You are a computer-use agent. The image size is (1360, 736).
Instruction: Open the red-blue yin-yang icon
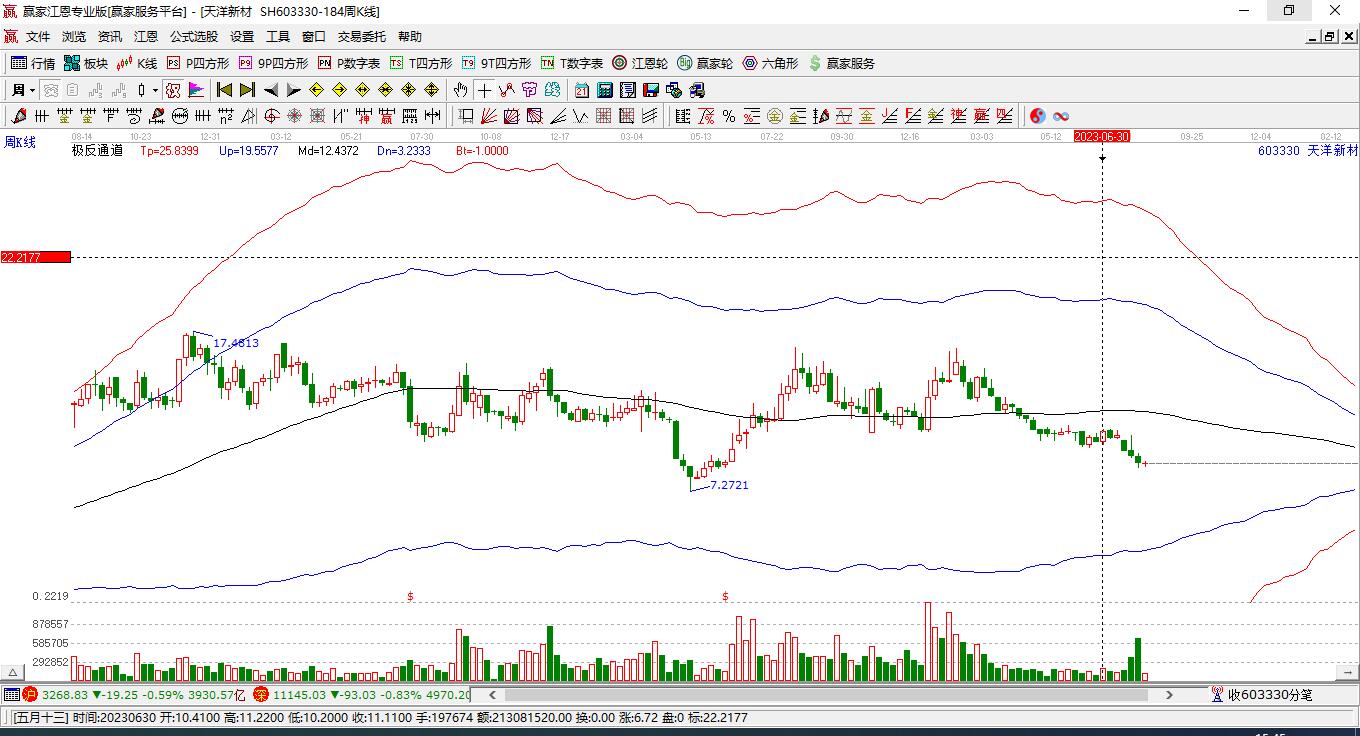[1038, 116]
